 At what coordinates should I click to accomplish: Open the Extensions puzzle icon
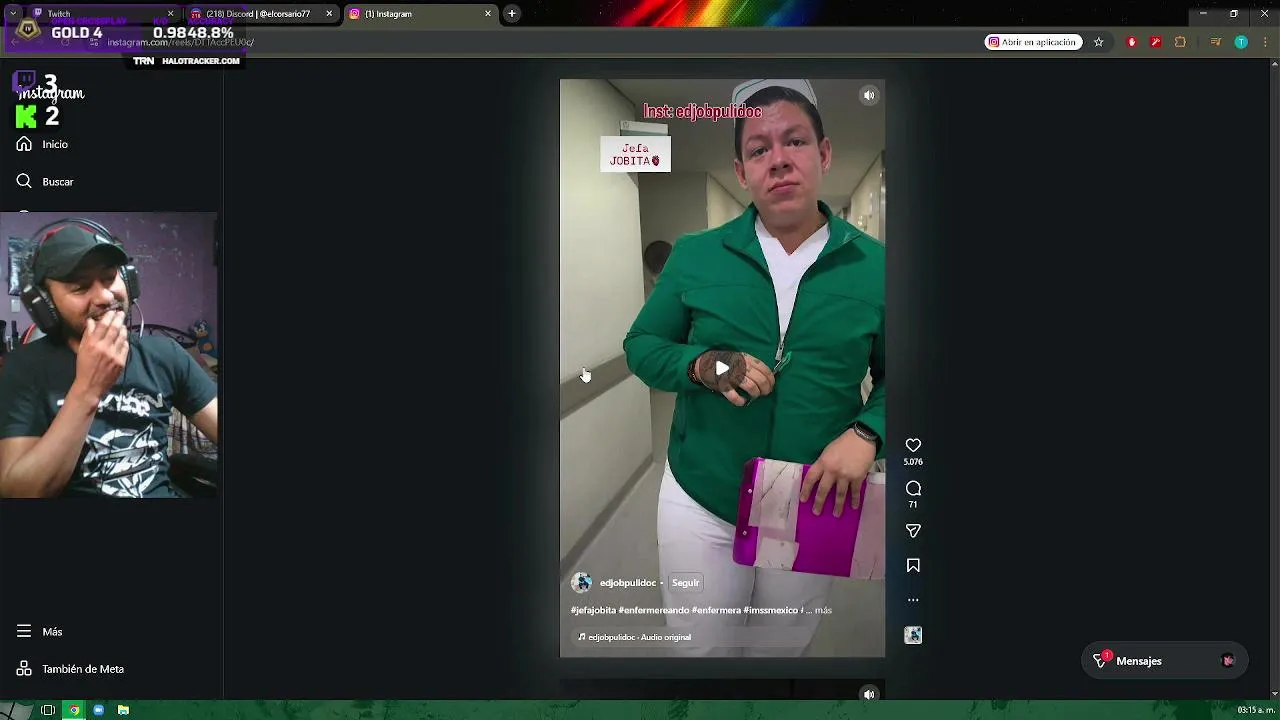(x=1180, y=42)
